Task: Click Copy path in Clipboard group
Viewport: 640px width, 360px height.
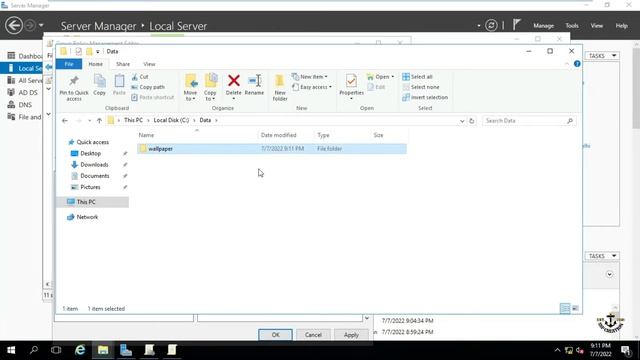Action: [x=148, y=87]
